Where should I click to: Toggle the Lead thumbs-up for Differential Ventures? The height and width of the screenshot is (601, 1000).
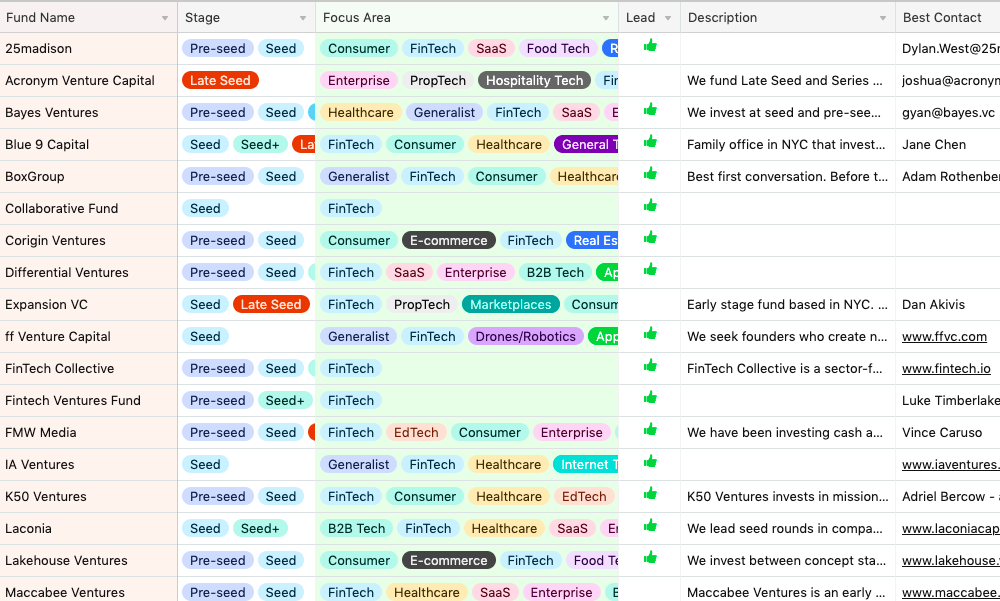coord(650,270)
